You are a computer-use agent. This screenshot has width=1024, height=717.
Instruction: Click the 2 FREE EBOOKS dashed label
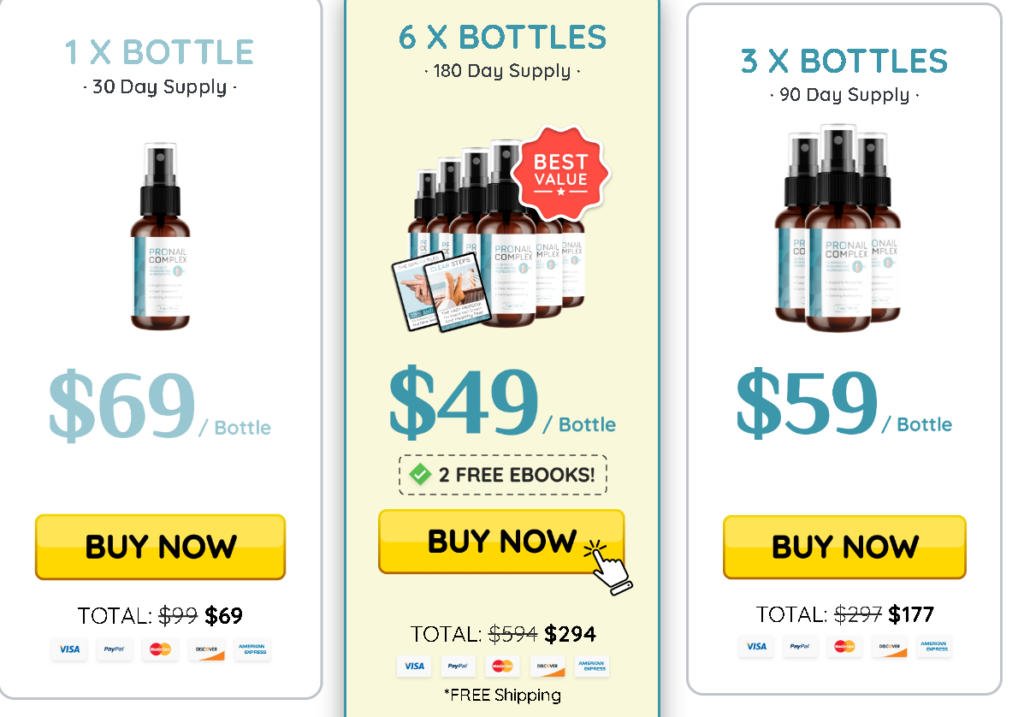pos(503,475)
